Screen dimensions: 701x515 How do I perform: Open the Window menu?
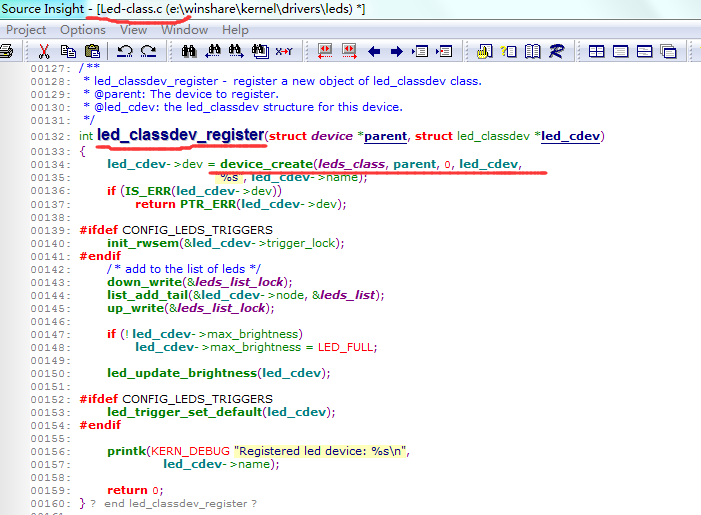point(185,30)
